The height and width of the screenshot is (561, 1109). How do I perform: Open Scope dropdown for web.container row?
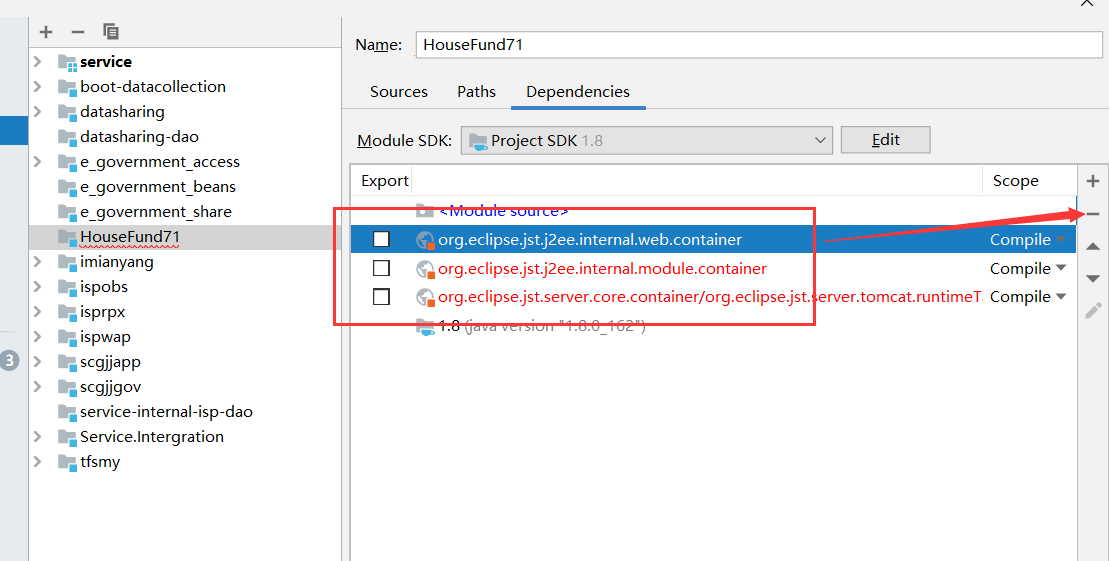point(1061,240)
